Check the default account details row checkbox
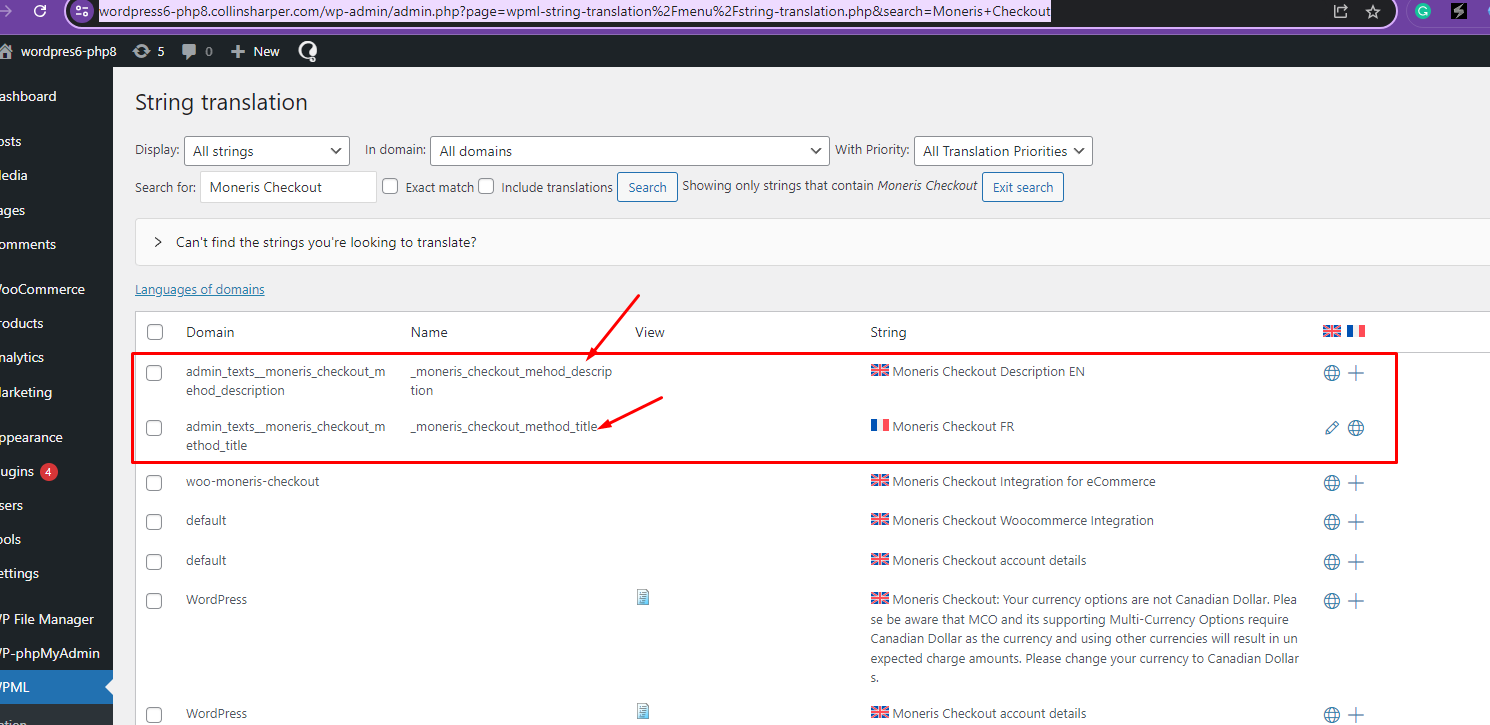The width and height of the screenshot is (1490, 725). click(154, 562)
